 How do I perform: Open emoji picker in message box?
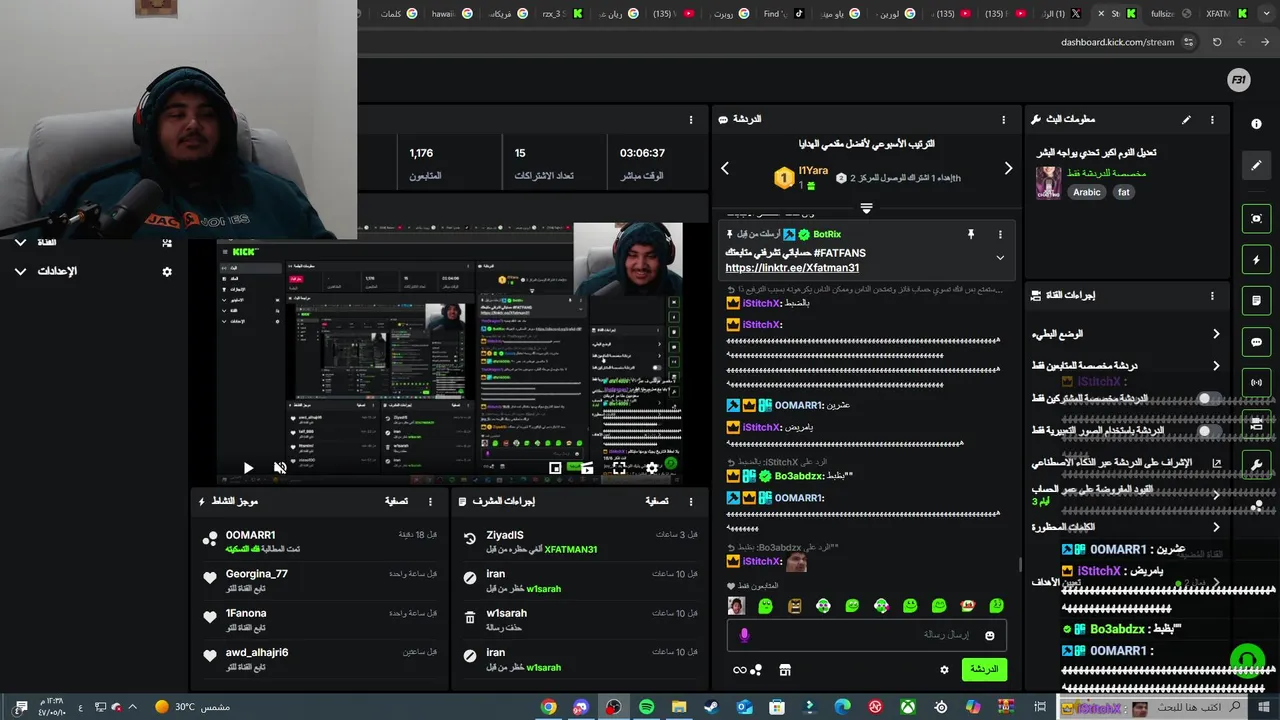coord(990,635)
